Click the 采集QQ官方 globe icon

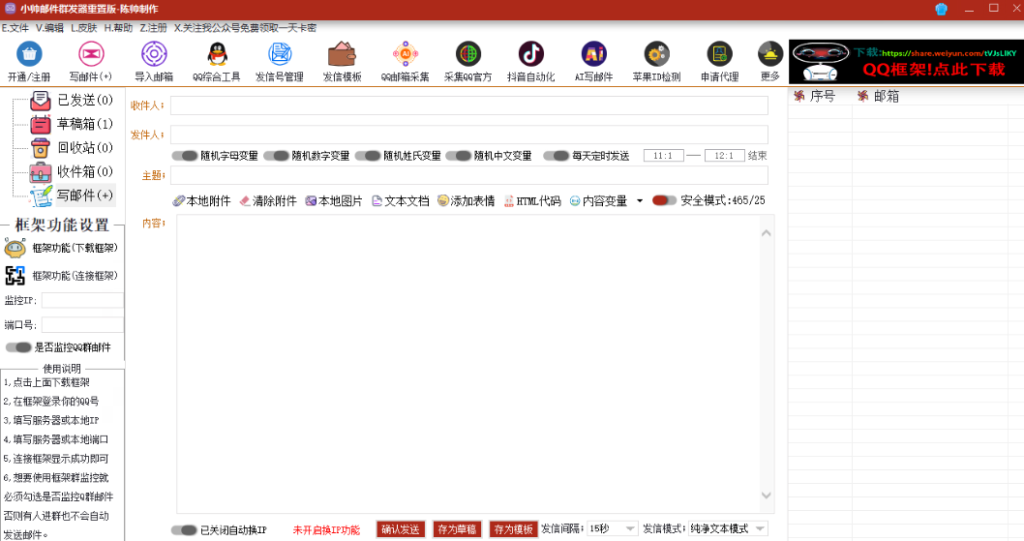468,54
